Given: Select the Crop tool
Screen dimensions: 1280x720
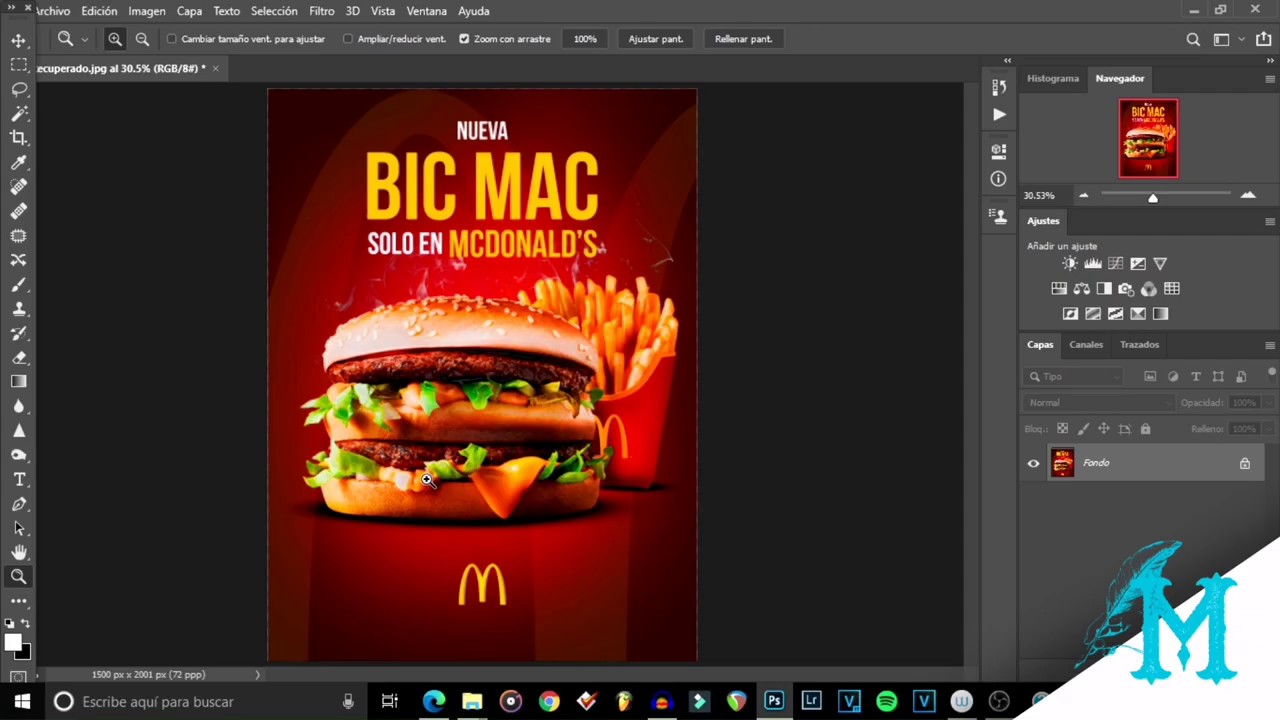Looking at the screenshot, I should point(19,138).
